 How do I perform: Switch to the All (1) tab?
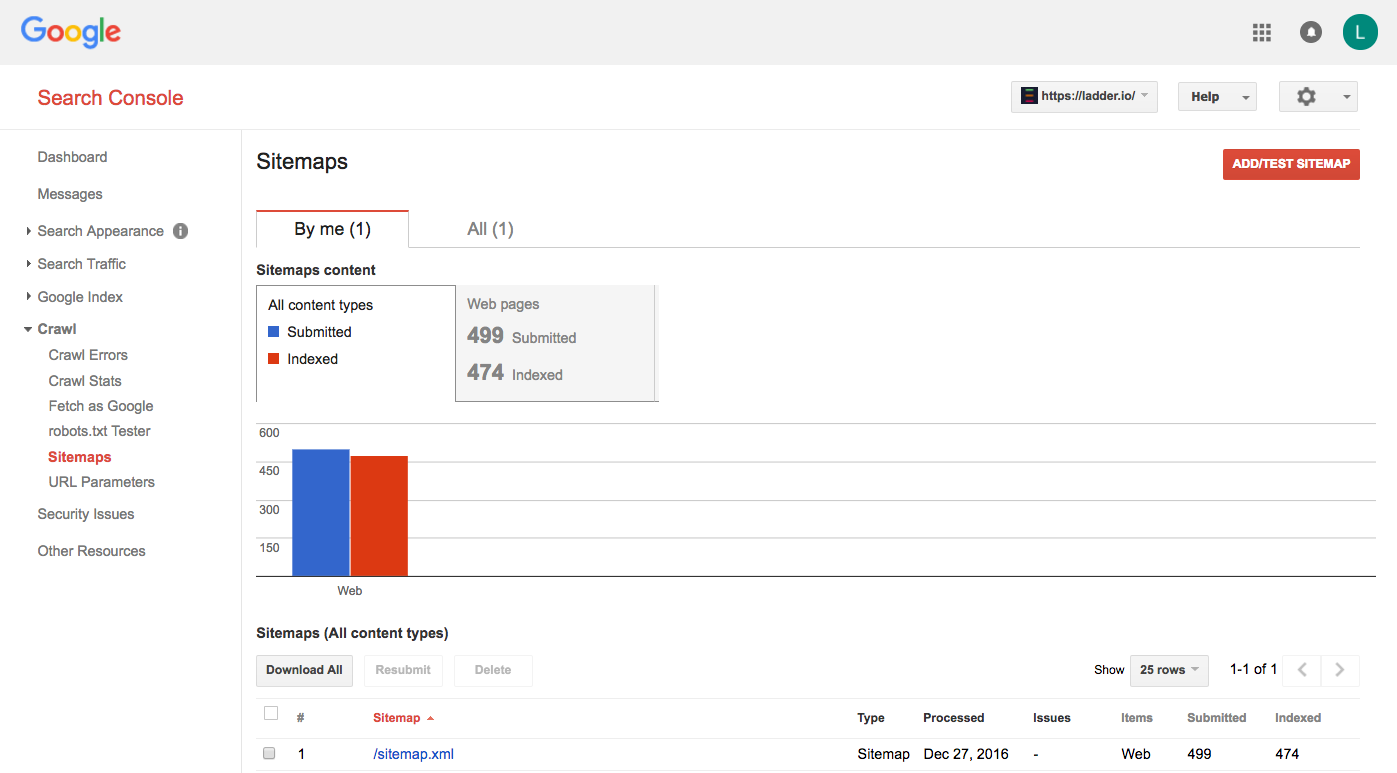click(490, 229)
